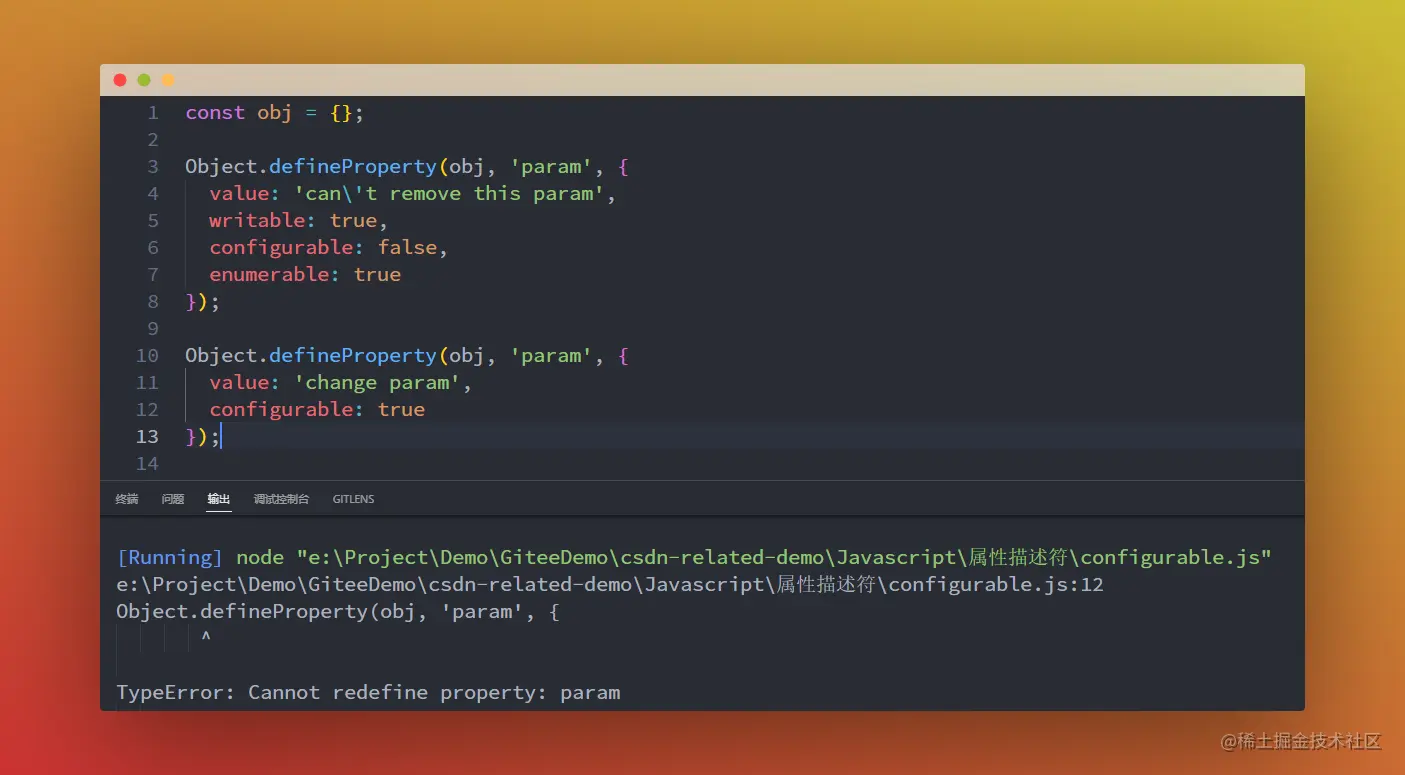Click the red close dot in title bar
Screen dimensions: 1405x775
(x=120, y=80)
